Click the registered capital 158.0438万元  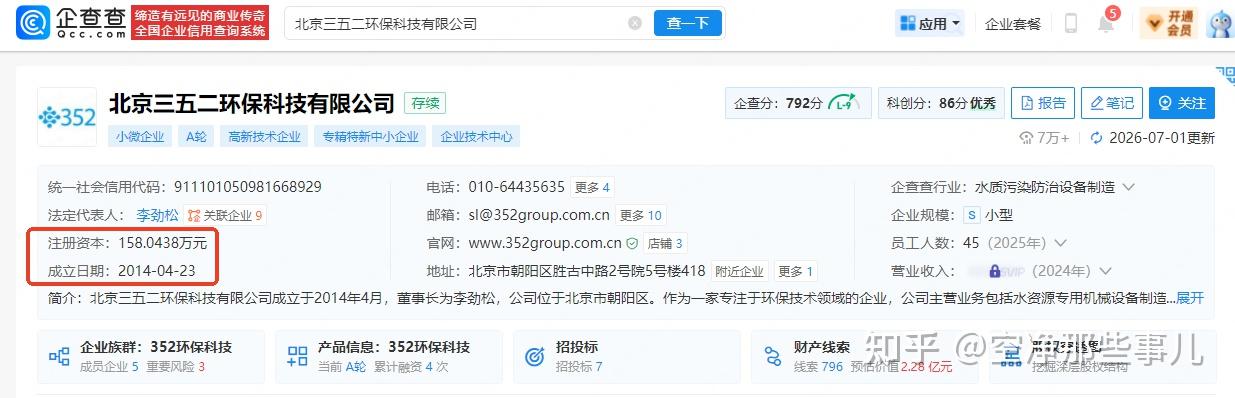coord(162,243)
